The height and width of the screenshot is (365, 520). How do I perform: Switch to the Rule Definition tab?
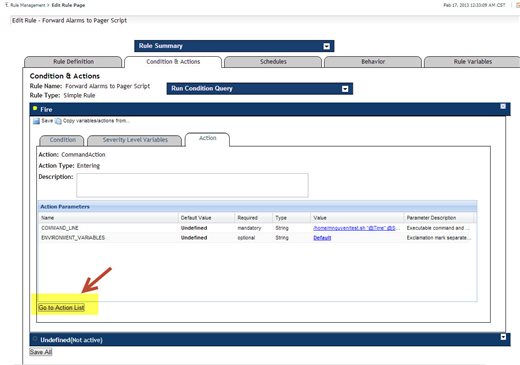click(x=73, y=62)
